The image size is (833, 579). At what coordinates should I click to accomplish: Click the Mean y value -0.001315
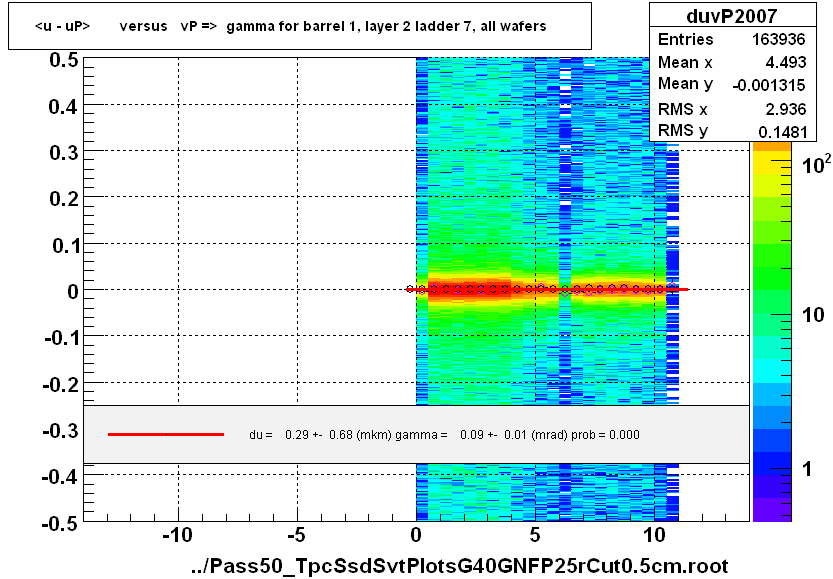(769, 85)
